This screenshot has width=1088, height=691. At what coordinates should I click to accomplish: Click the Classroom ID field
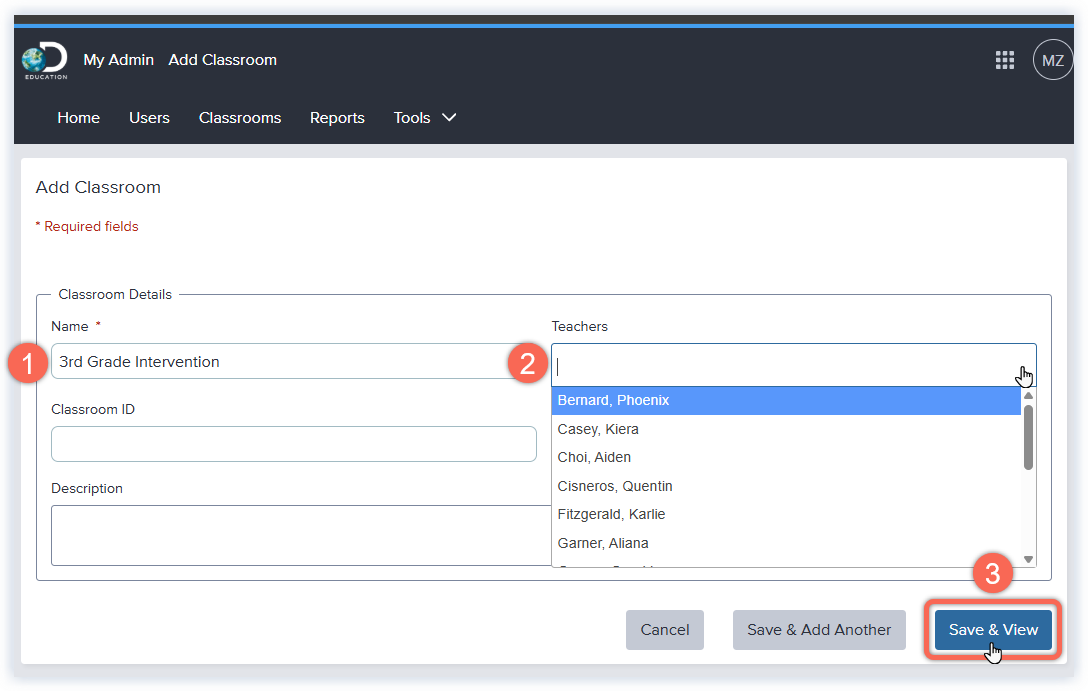[293, 444]
